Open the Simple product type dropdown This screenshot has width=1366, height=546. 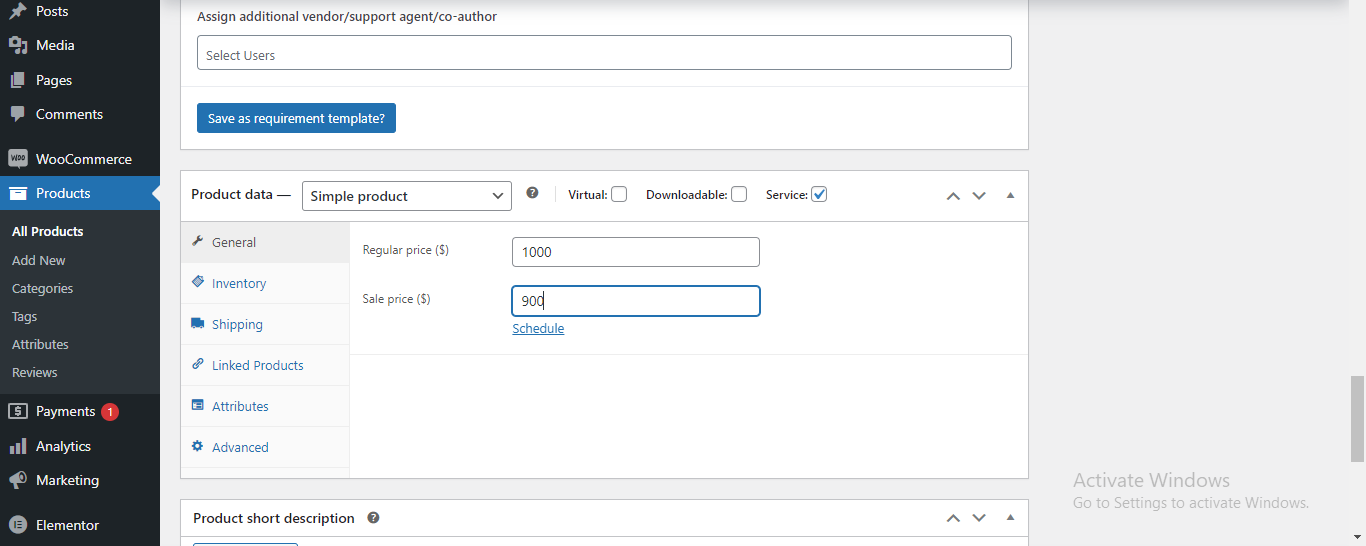coord(407,196)
